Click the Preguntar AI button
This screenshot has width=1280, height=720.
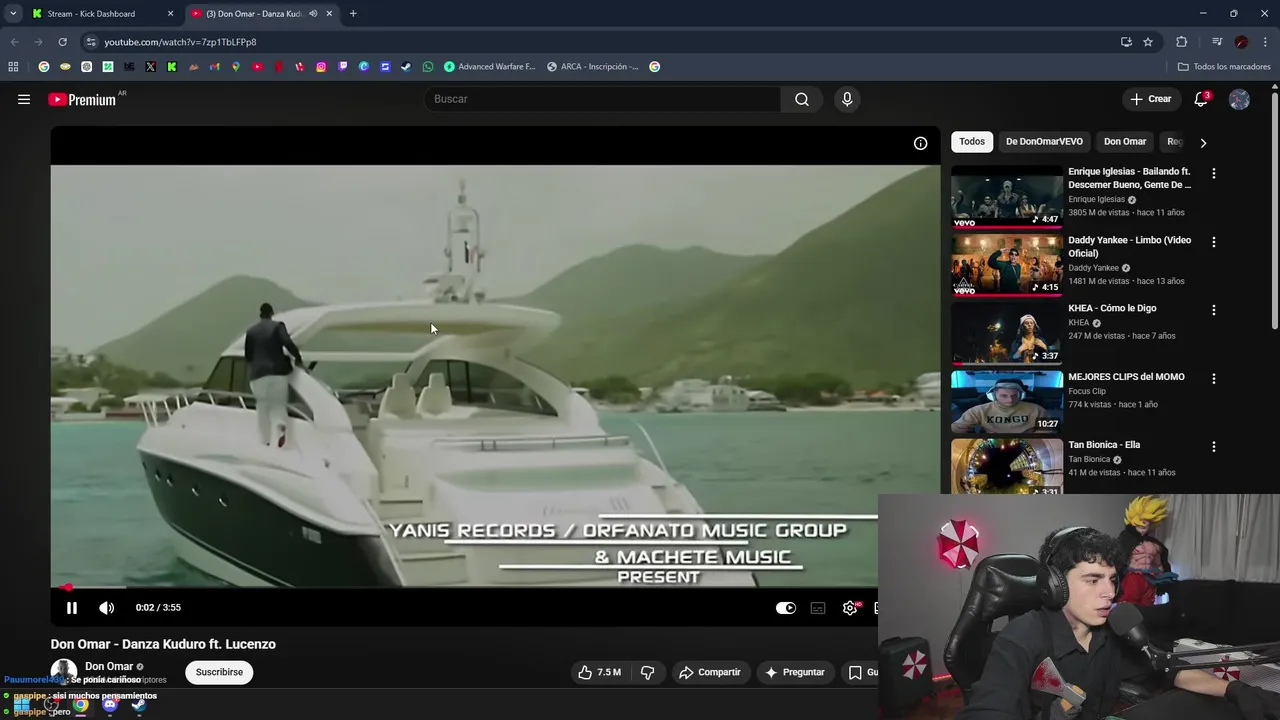(794, 672)
